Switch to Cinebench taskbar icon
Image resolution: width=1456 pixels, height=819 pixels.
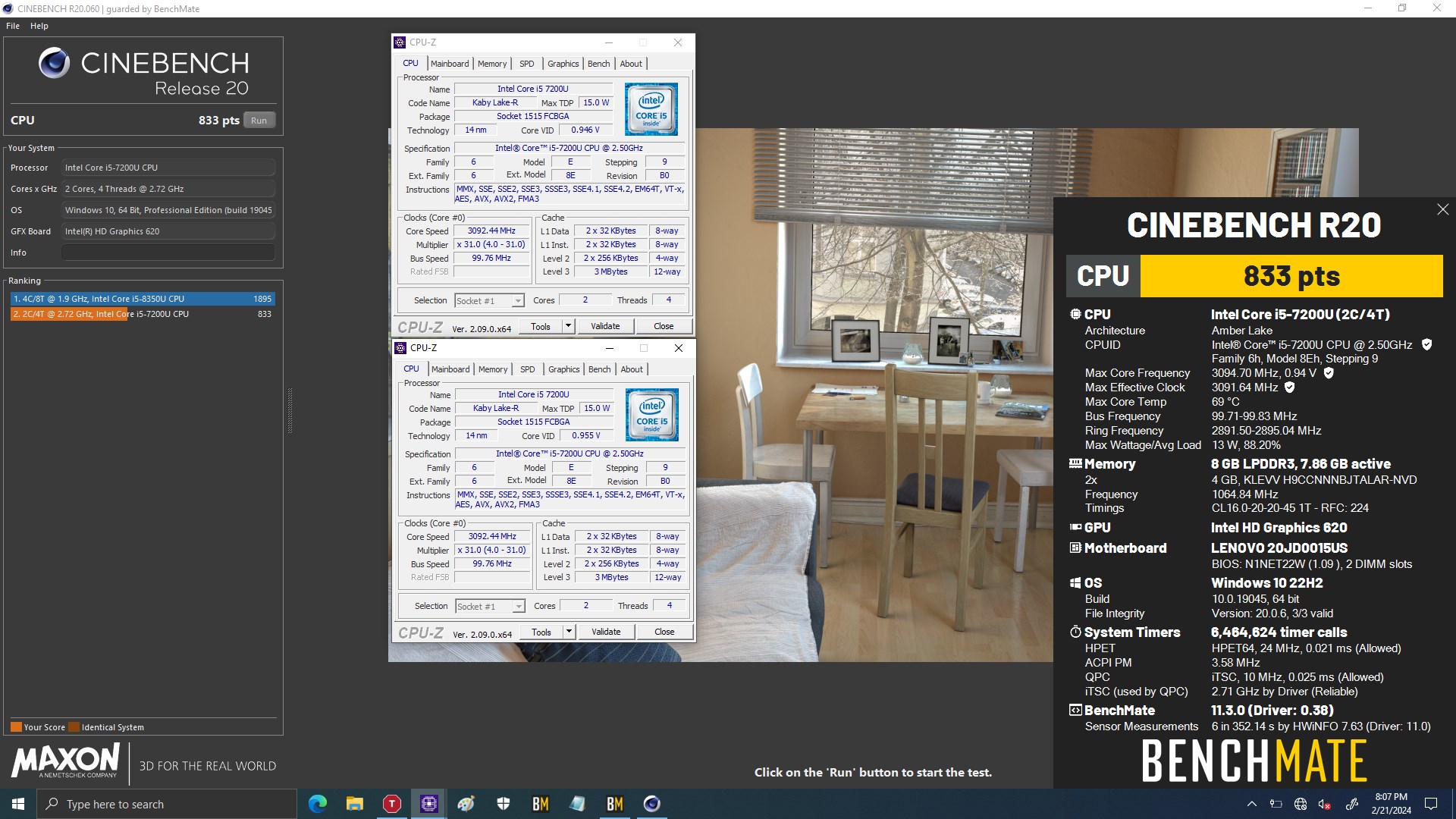tap(651, 804)
